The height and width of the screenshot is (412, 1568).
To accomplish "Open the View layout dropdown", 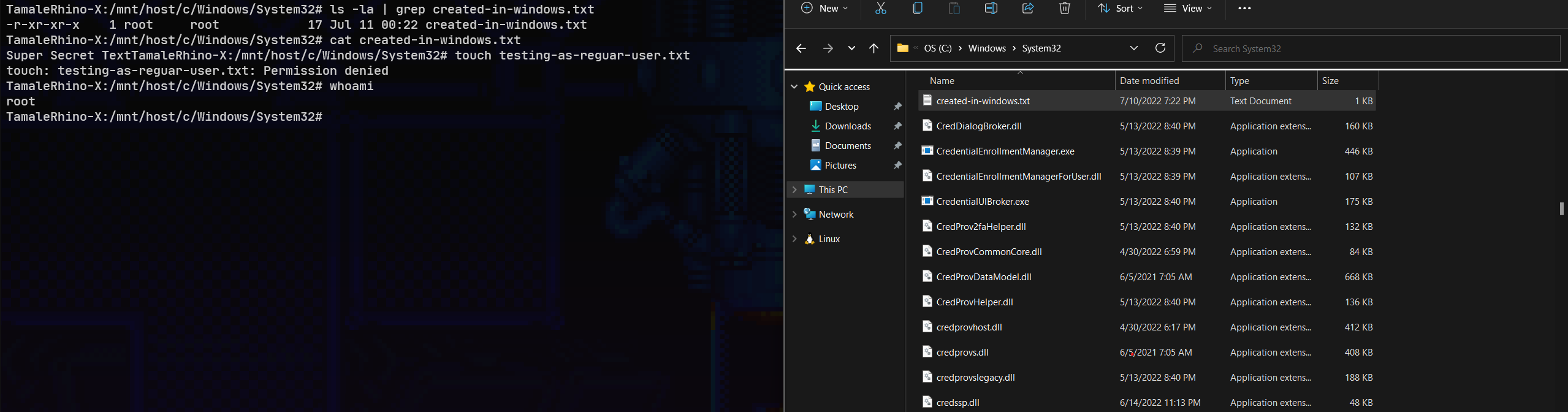I will click(x=1187, y=8).
